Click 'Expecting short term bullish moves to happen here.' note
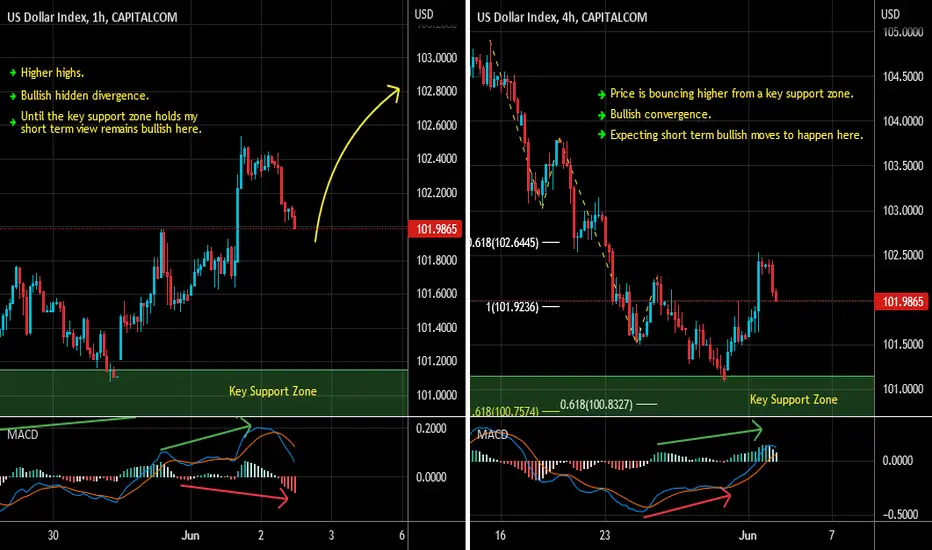 pos(736,135)
